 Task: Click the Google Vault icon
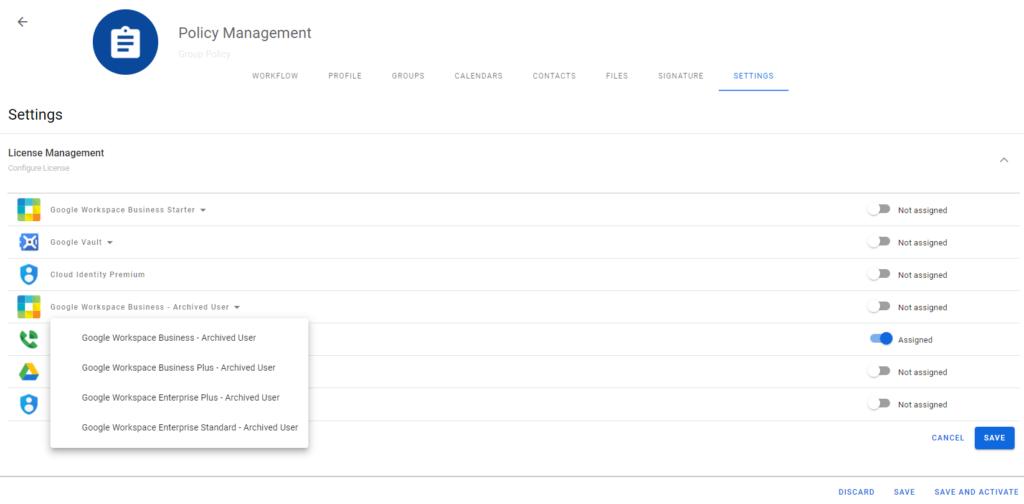[29, 242]
